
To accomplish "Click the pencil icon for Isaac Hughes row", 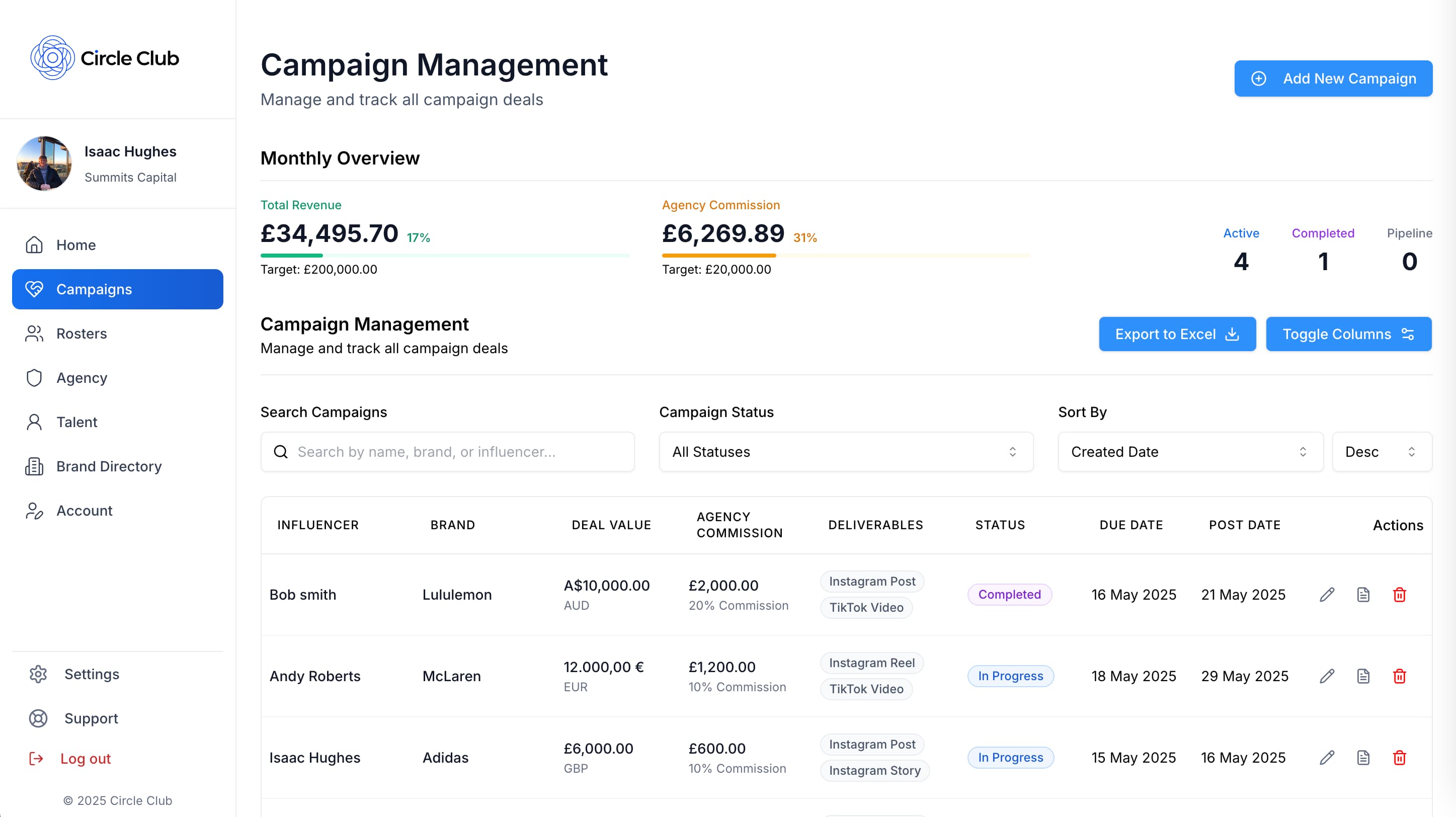I will [x=1327, y=757].
